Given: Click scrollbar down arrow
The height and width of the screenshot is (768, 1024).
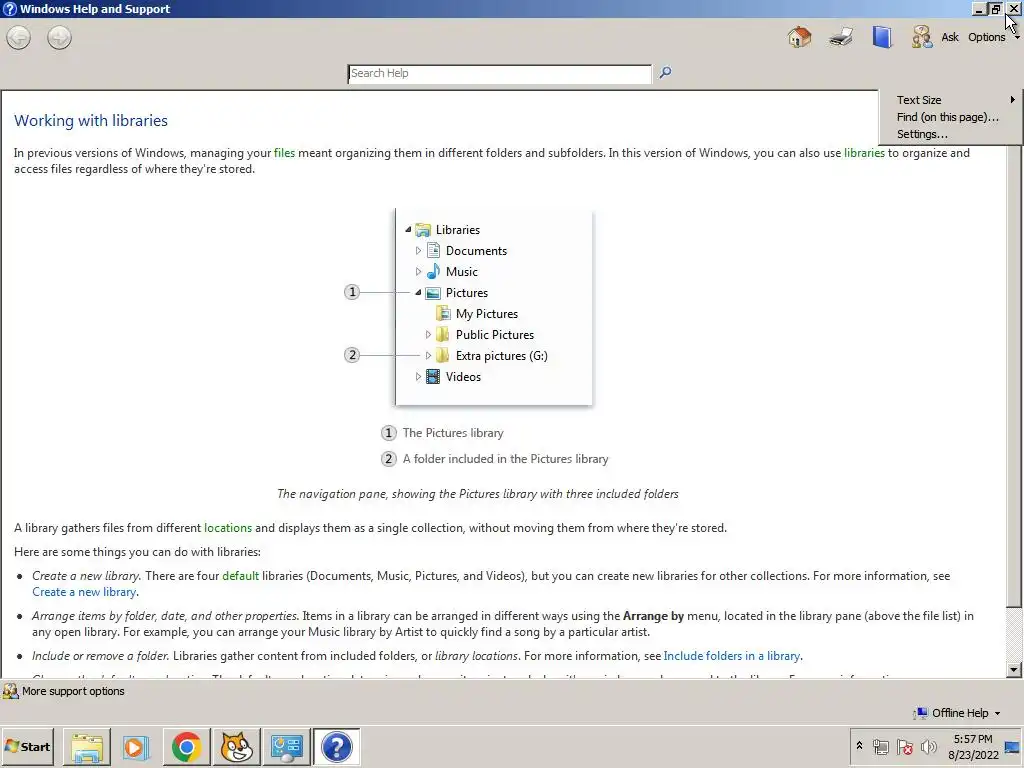Looking at the screenshot, I should tap(1014, 669).
